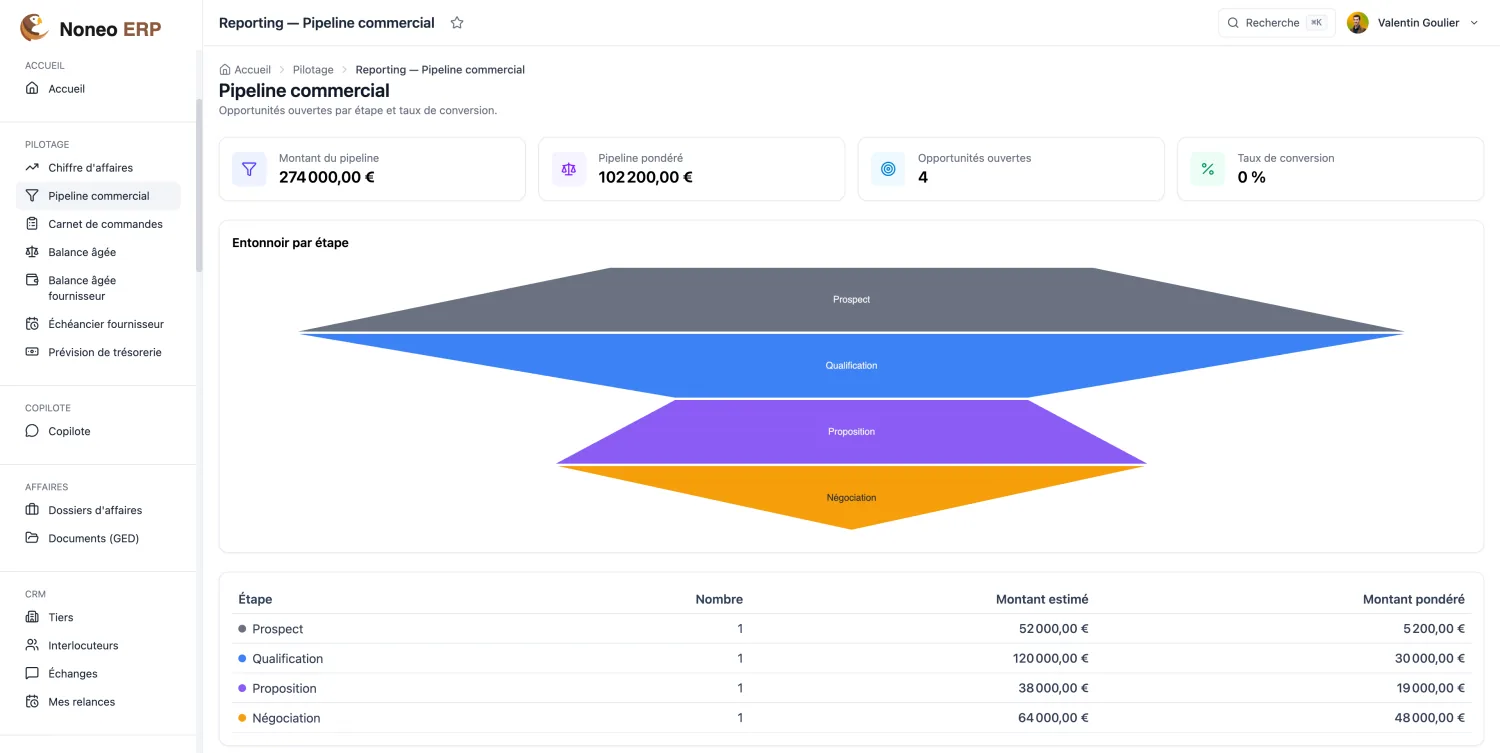This screenshot has height=753, width=1500.
Task: Click the Carnet de commandes clipboard icon
Action: (32, 224)
